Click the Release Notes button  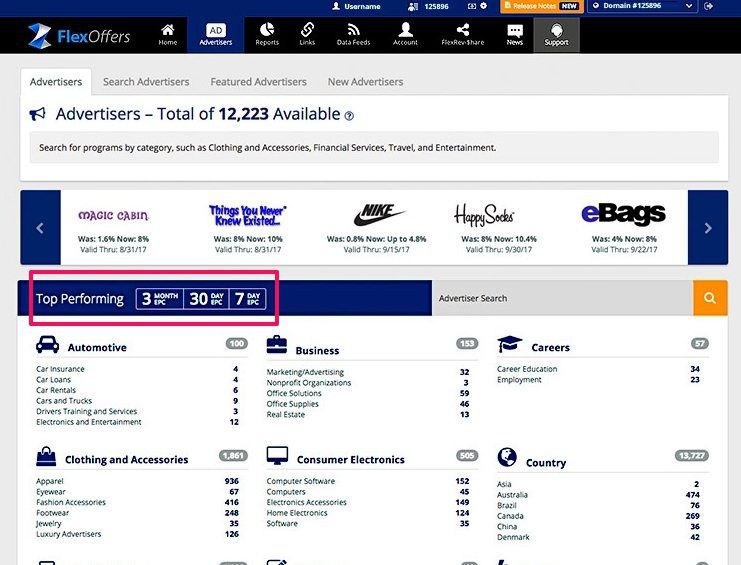[x=540, y=6]
